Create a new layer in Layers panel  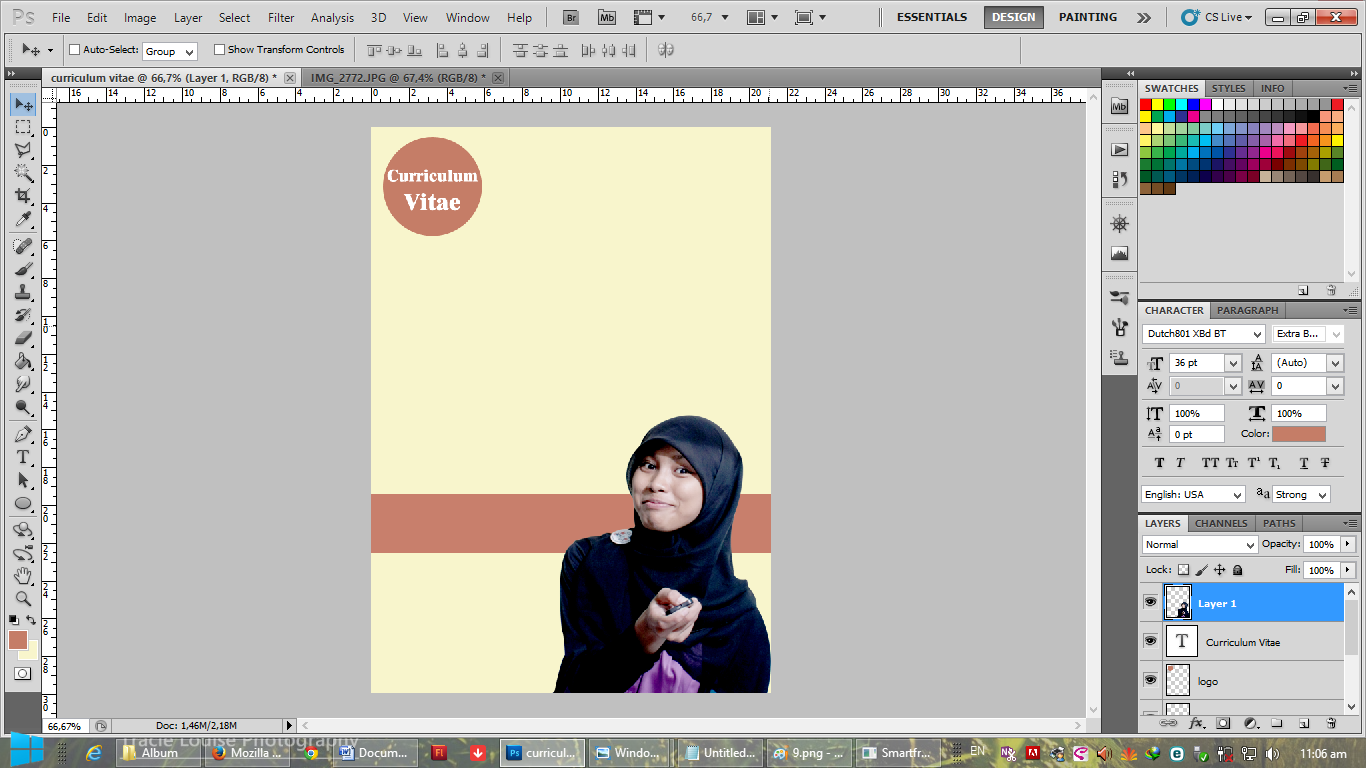pos(1304,722)
